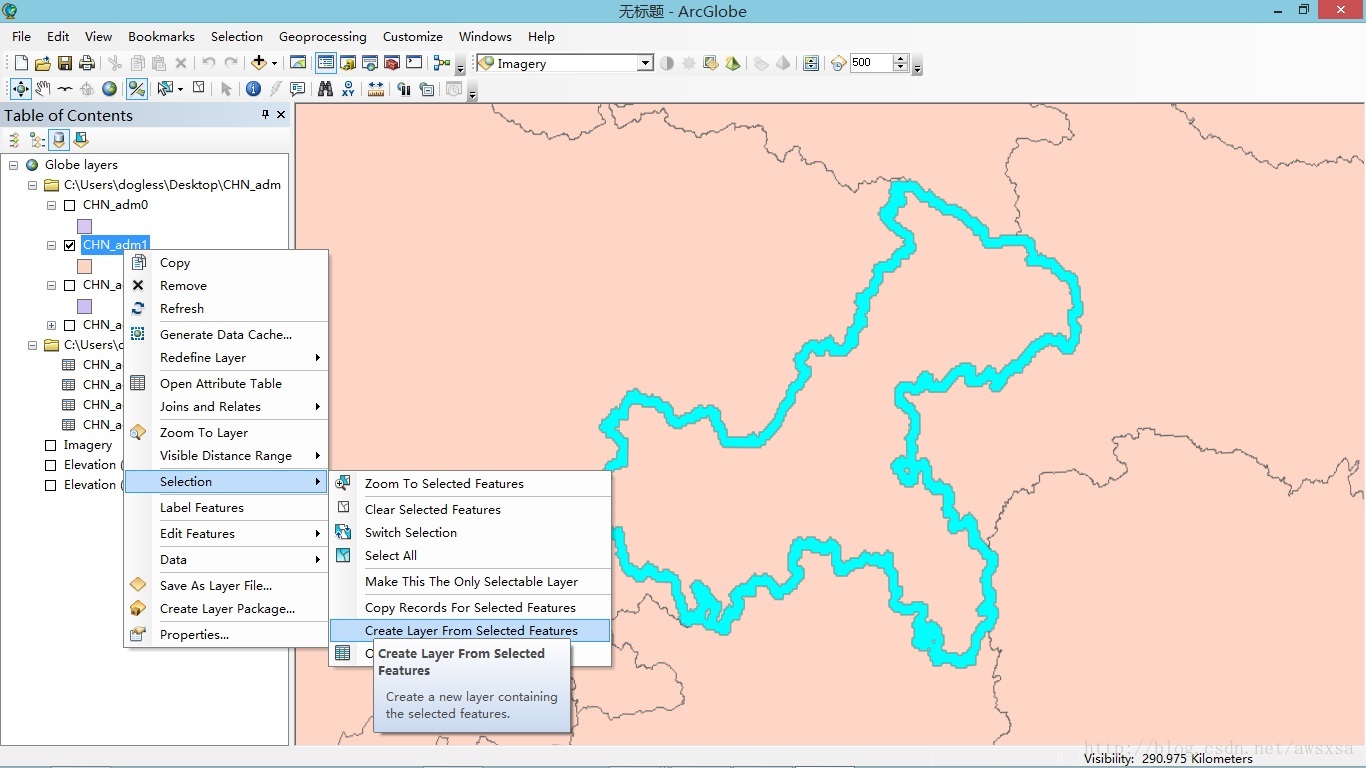Select Open Attribute Table in context menu

[x=226, y=384]
